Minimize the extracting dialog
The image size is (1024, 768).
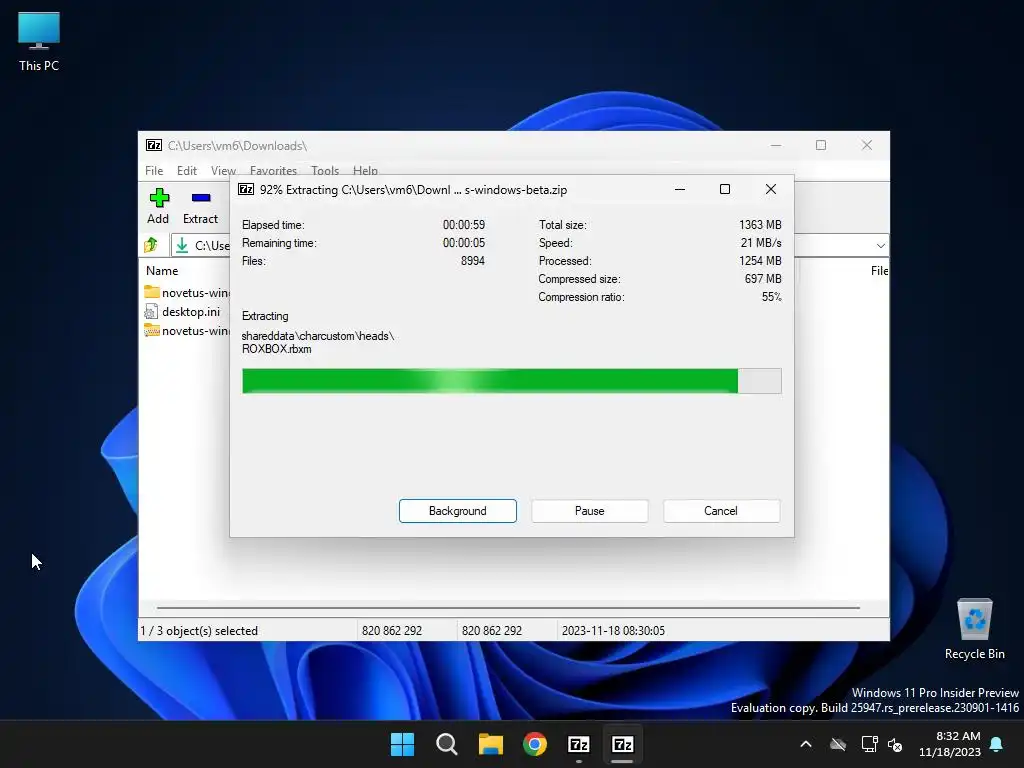[680, 189]
